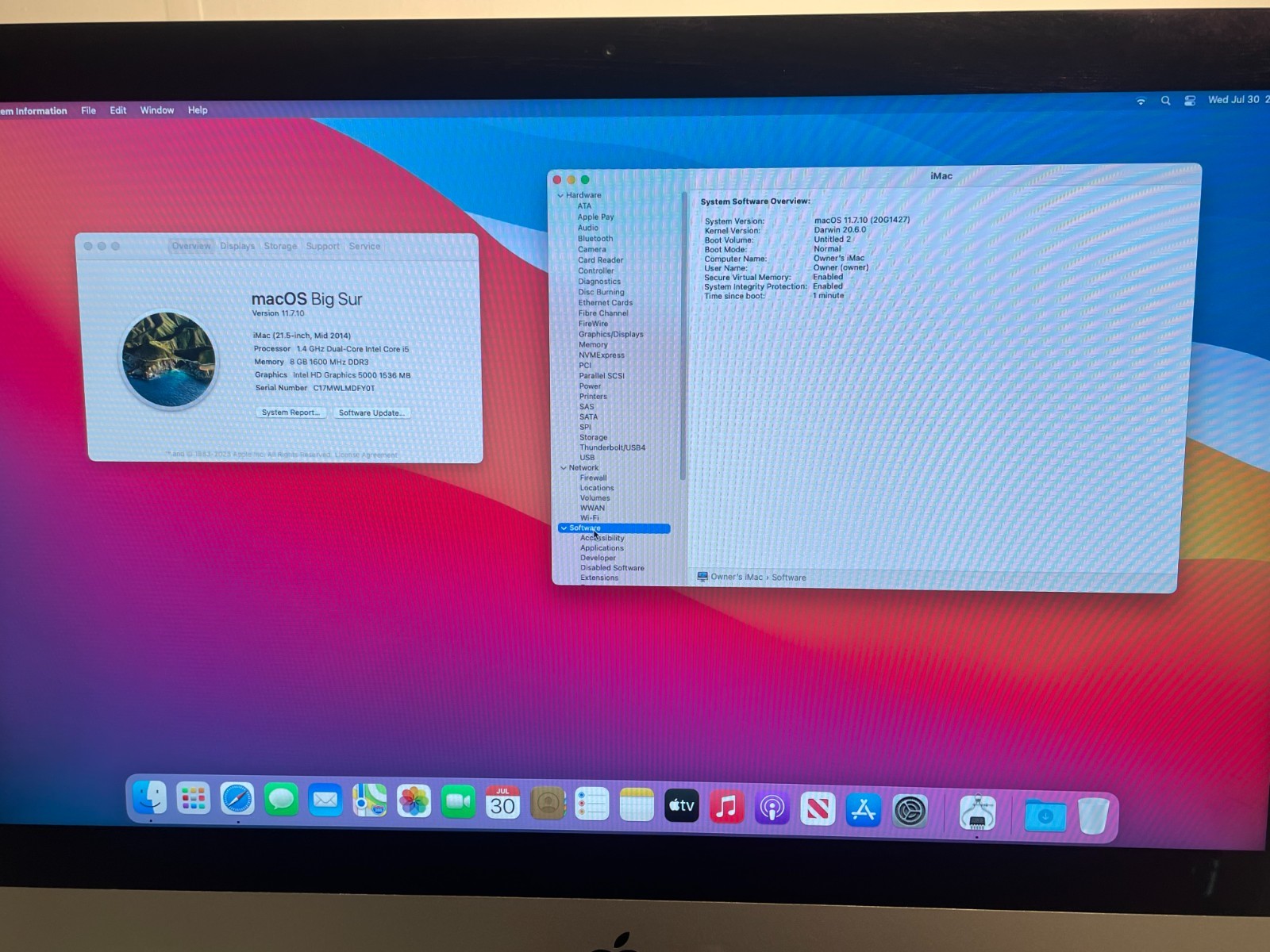Click the sidebar scrollbar in System Information
The height and width of the screenshot is (952, 1270).
pos(683,336)
